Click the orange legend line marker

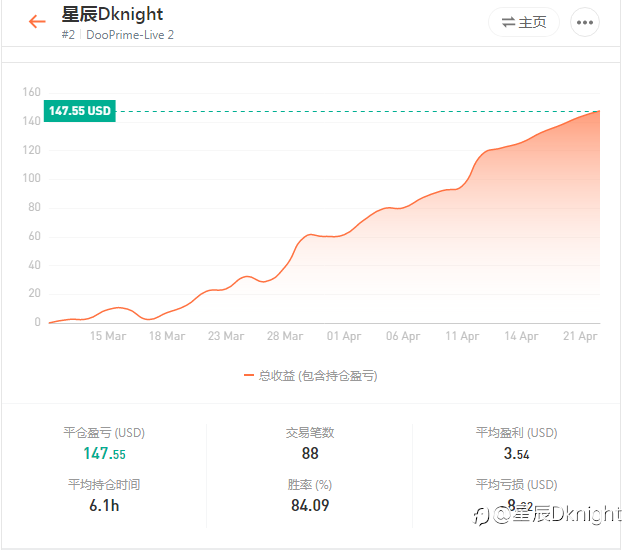pos(249,375)
